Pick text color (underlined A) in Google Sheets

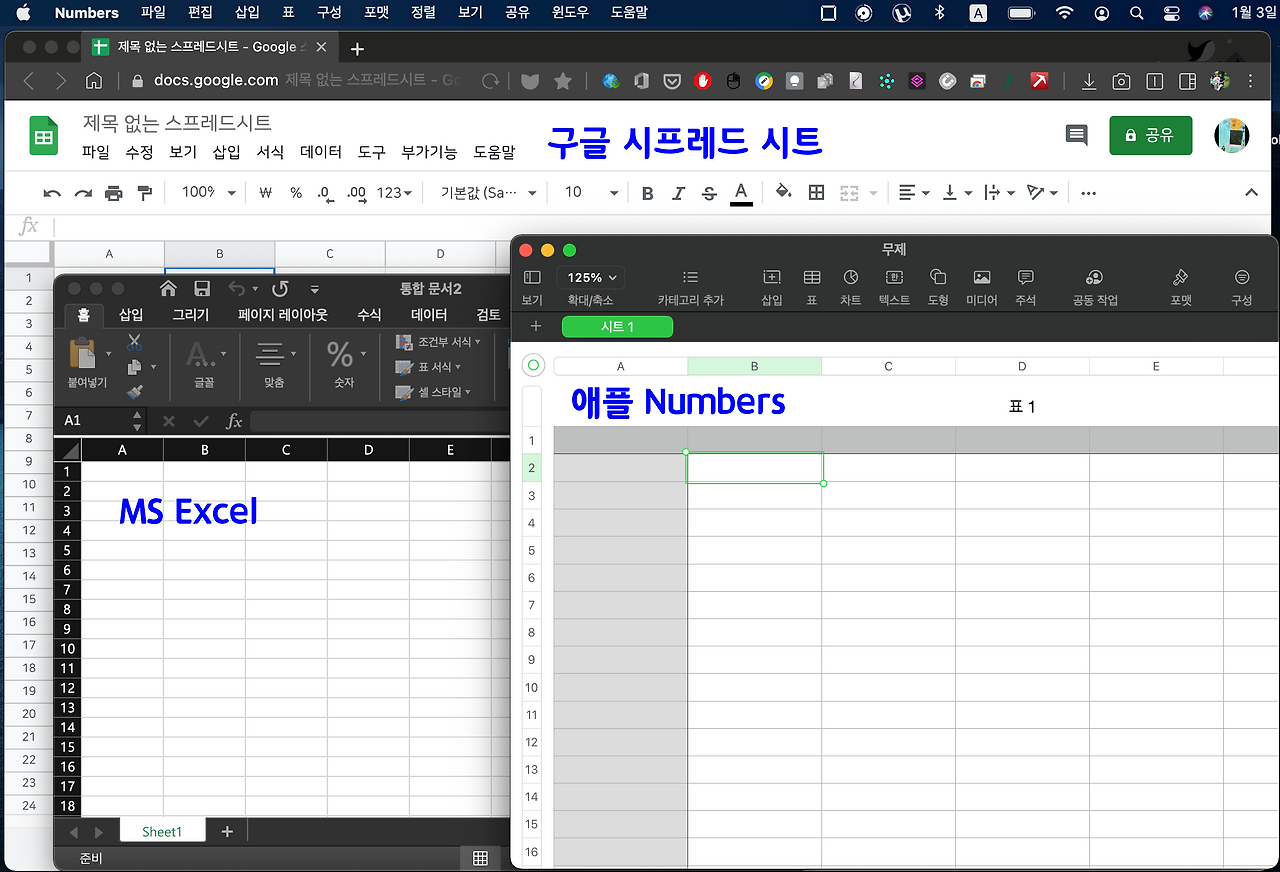[741, 193]
